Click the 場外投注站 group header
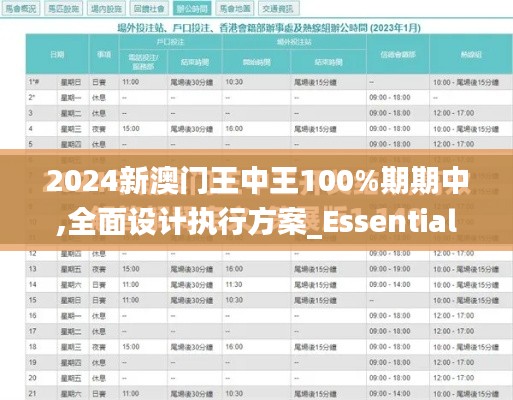The height and width of the screenshot is (400, 513). tap(294, 42)
